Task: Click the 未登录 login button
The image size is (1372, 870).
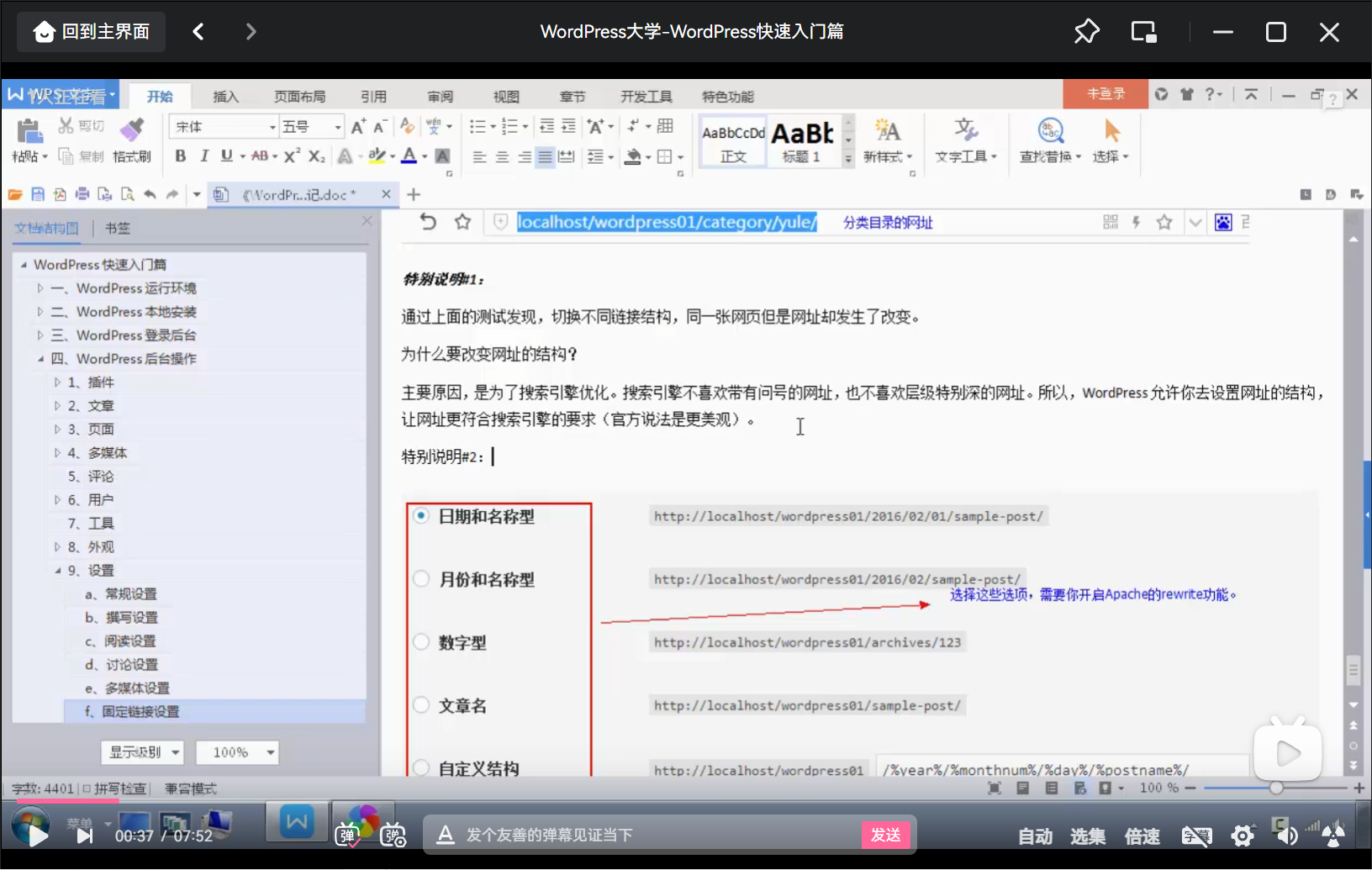Action: click(1106, 94)
